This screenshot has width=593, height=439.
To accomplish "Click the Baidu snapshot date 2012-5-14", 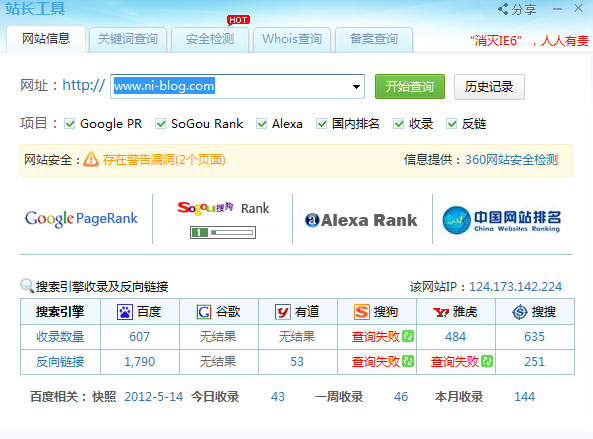I will pos(154,397).
